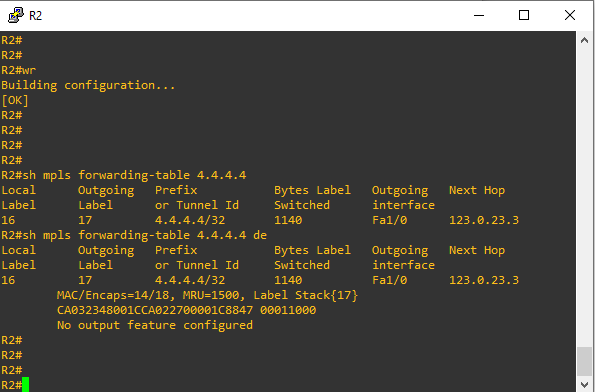Click the scrollbar up arrow
Viewport: 595px width, 392px height.
[x=584, y=40]
